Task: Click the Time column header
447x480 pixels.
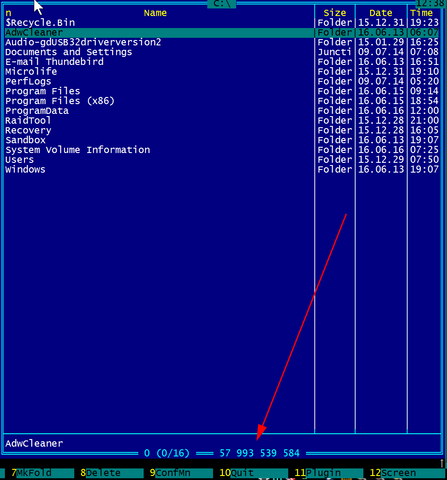Action: [421, 13]
